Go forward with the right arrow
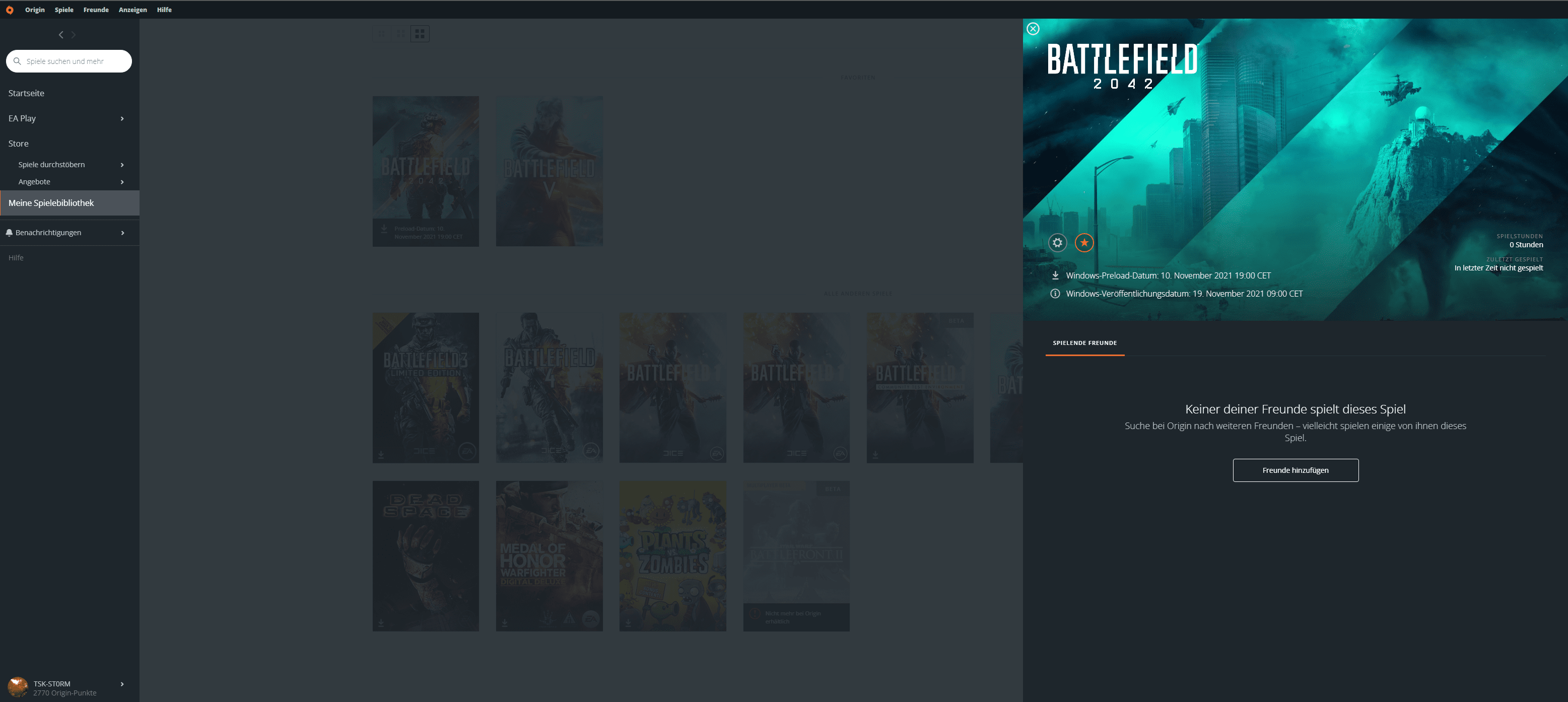Screen dimensions: 1568x702 click(74, 35)
